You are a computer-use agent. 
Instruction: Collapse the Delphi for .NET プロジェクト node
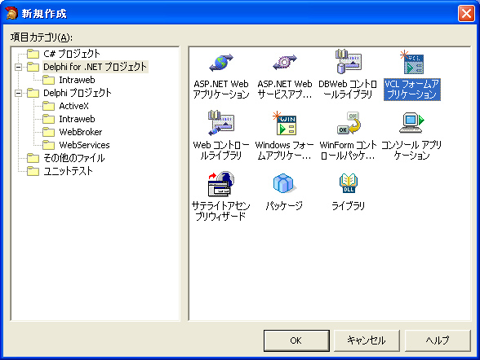tap(18, 67)
